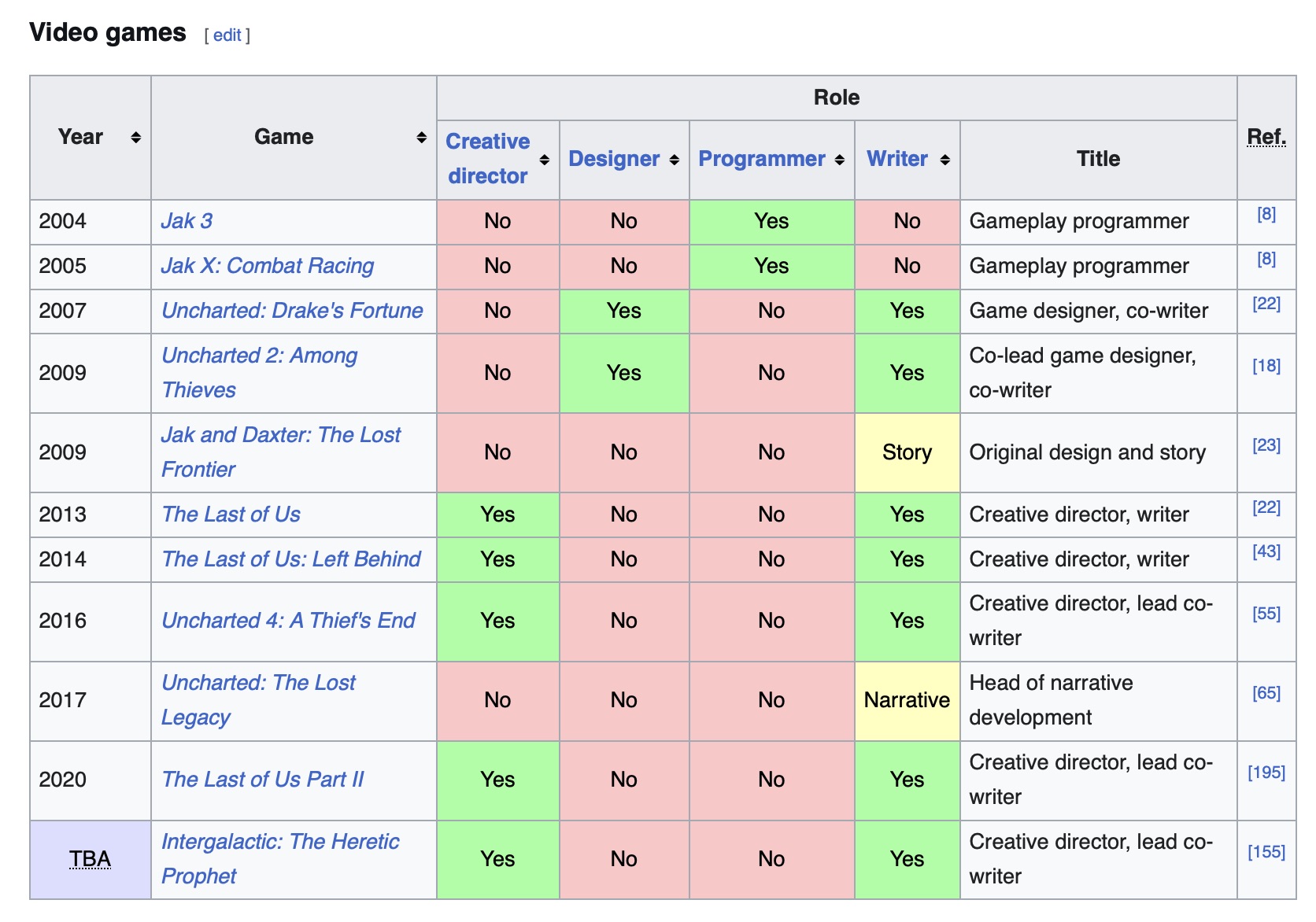Click the year 2007 cell
This screenshot has width=1316, height=922.
90,311
